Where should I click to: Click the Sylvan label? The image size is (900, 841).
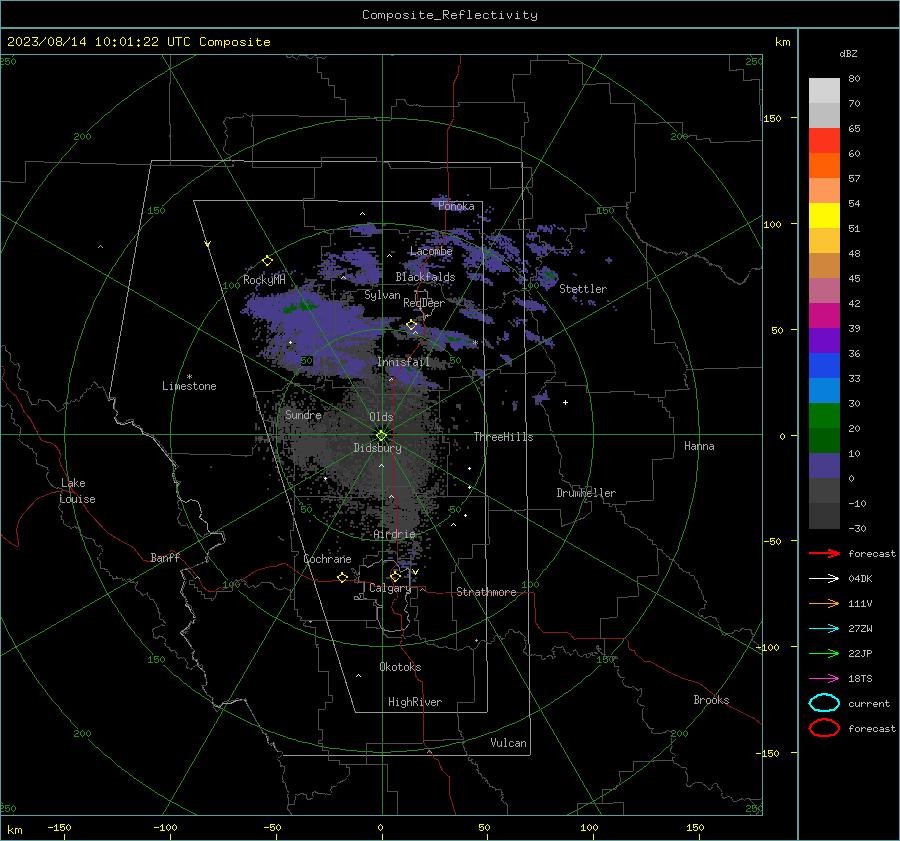click(382, 295)
